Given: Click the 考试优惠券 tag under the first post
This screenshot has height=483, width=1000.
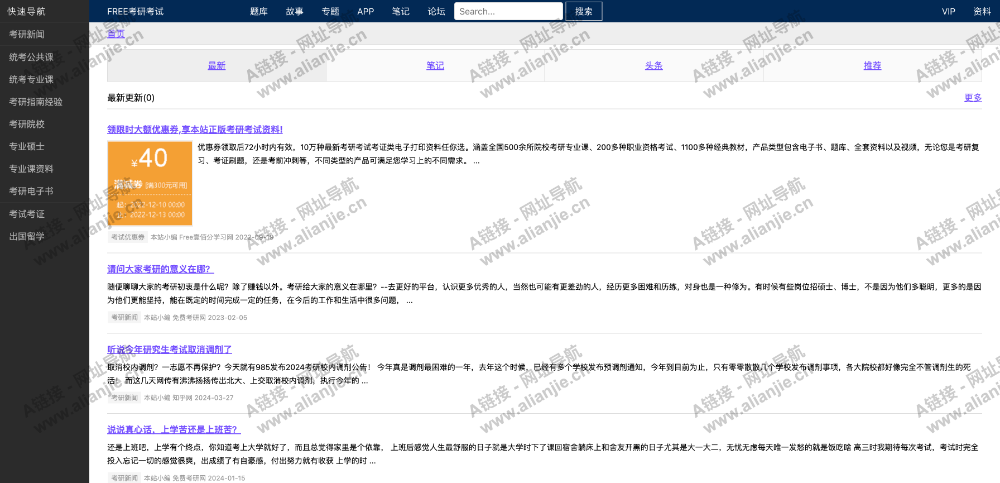Looking at the screenshot, I should 127,237.
